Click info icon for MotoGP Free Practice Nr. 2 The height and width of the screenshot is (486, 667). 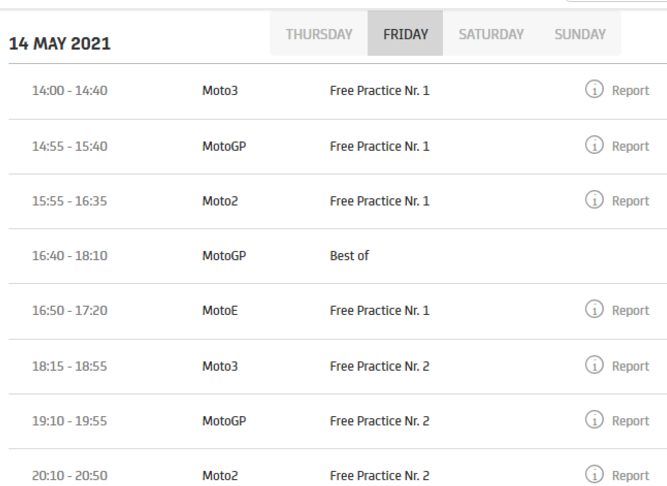coord(593,421)
